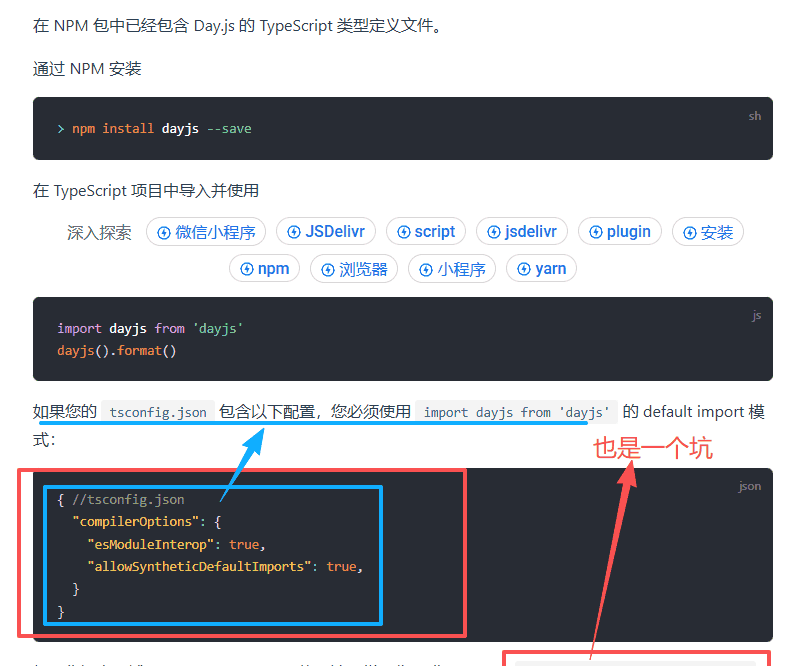The height and width of the screenshot is (666, 810).
Task: Click the json language label on code block
Action: point(749,486)
